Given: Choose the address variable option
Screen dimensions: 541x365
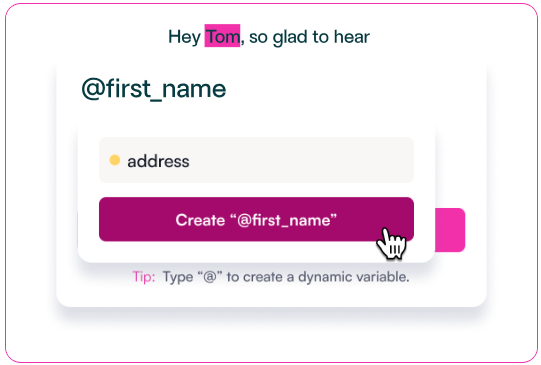Looking at the screenshot, I should (x=256, y=160).
